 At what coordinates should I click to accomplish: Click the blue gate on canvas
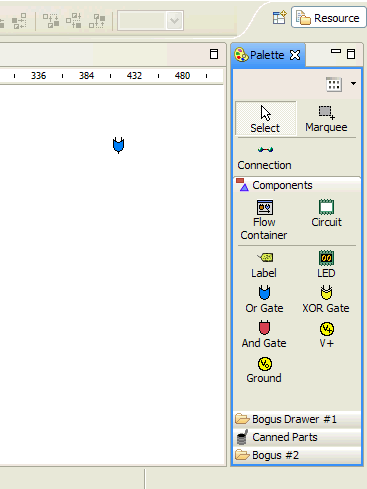[118, 145]
